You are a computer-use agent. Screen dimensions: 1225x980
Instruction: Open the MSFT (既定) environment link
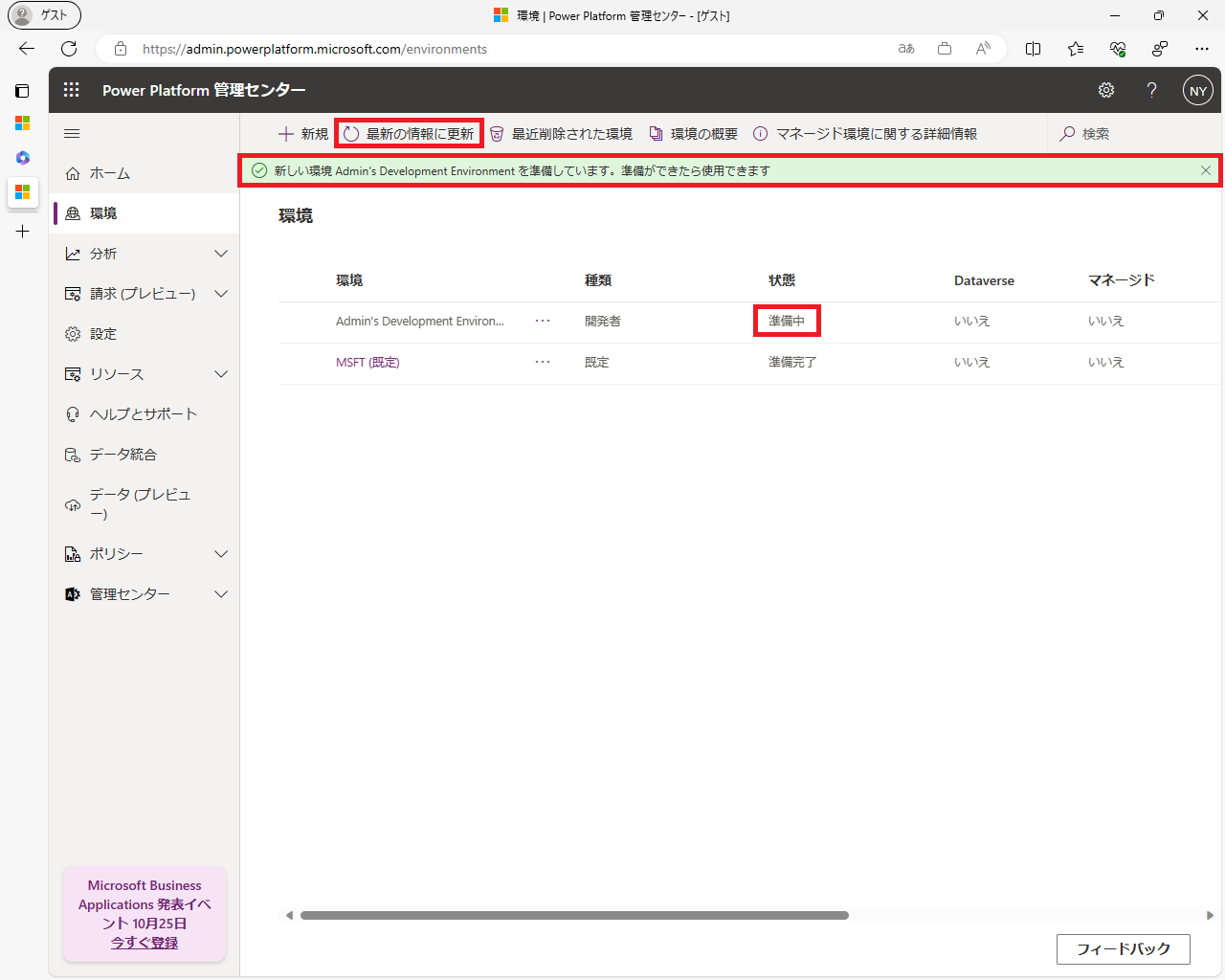(x=367, y=363)
